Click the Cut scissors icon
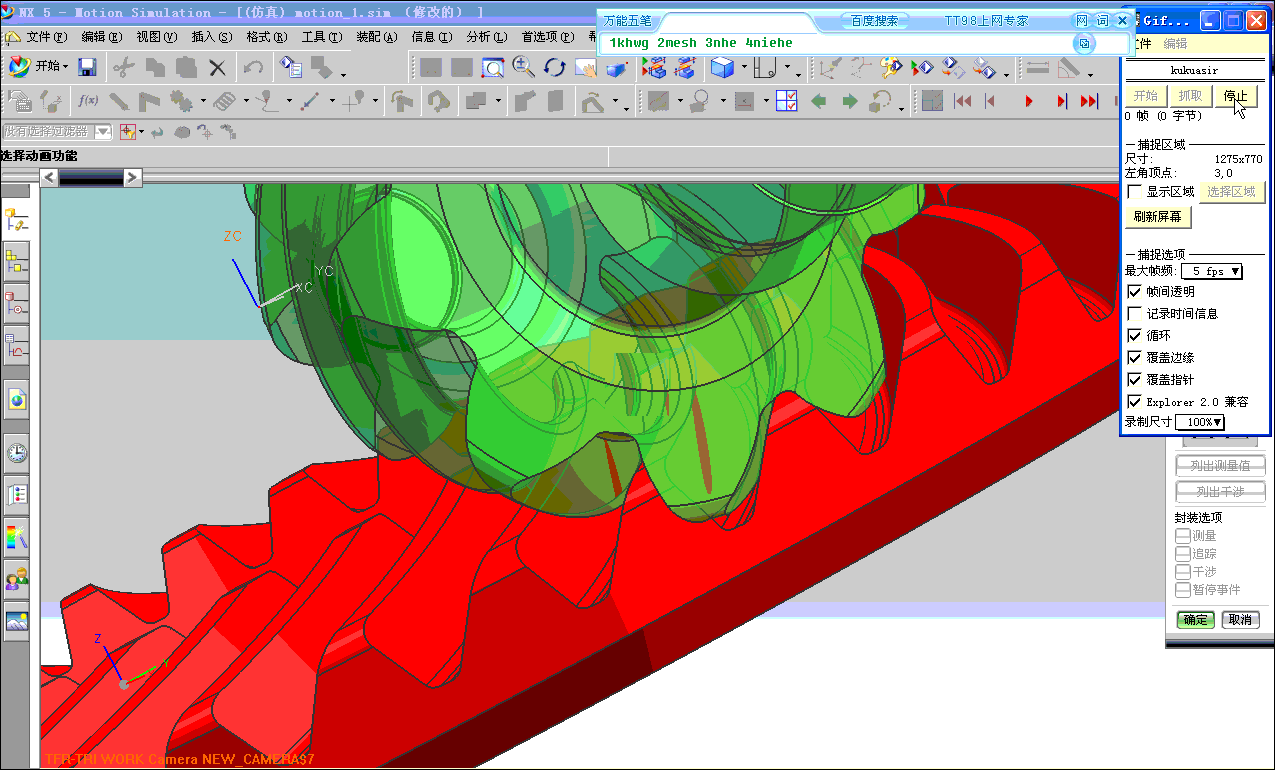This screenshot has width=1275, height=770. coord(124,67)
